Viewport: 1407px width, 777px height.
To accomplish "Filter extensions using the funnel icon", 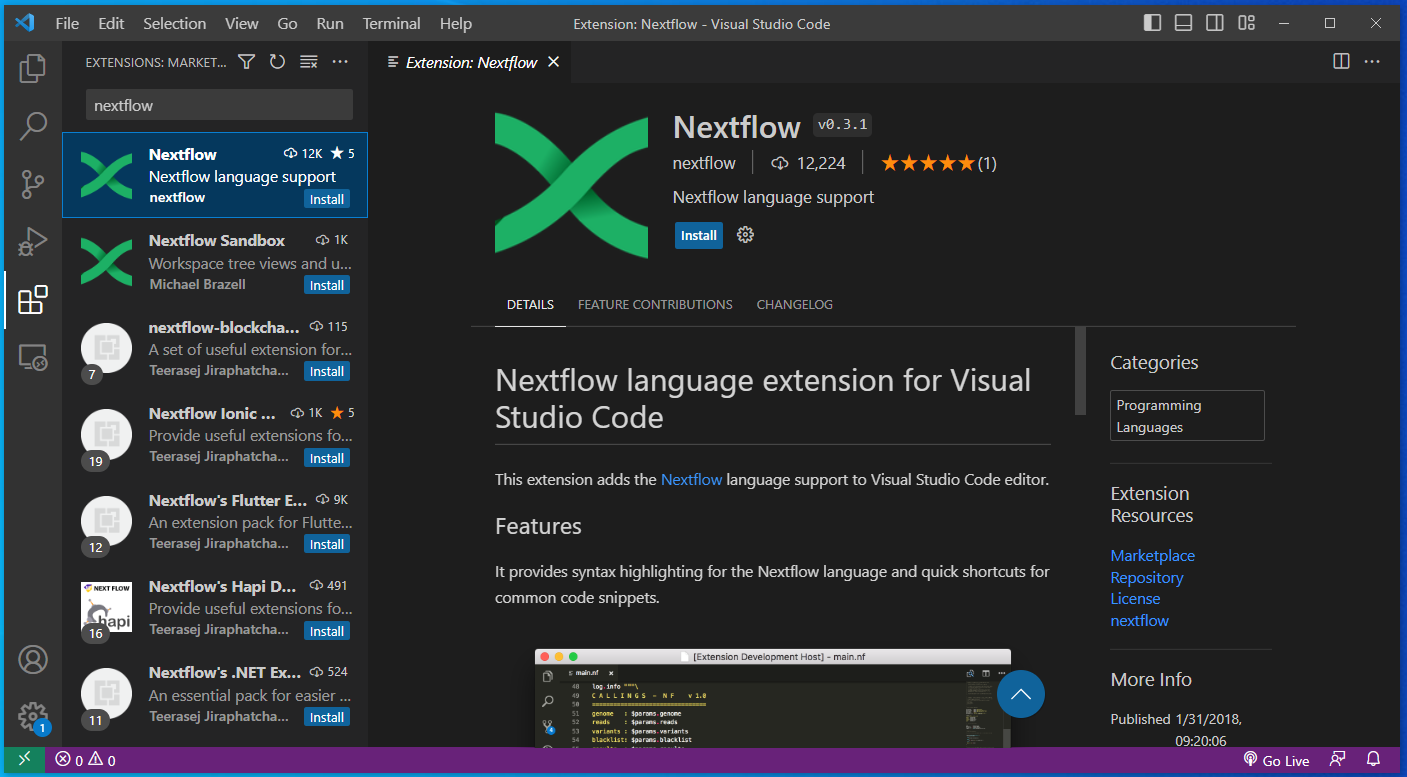I will pyautogui.click(x=247, y=62).
